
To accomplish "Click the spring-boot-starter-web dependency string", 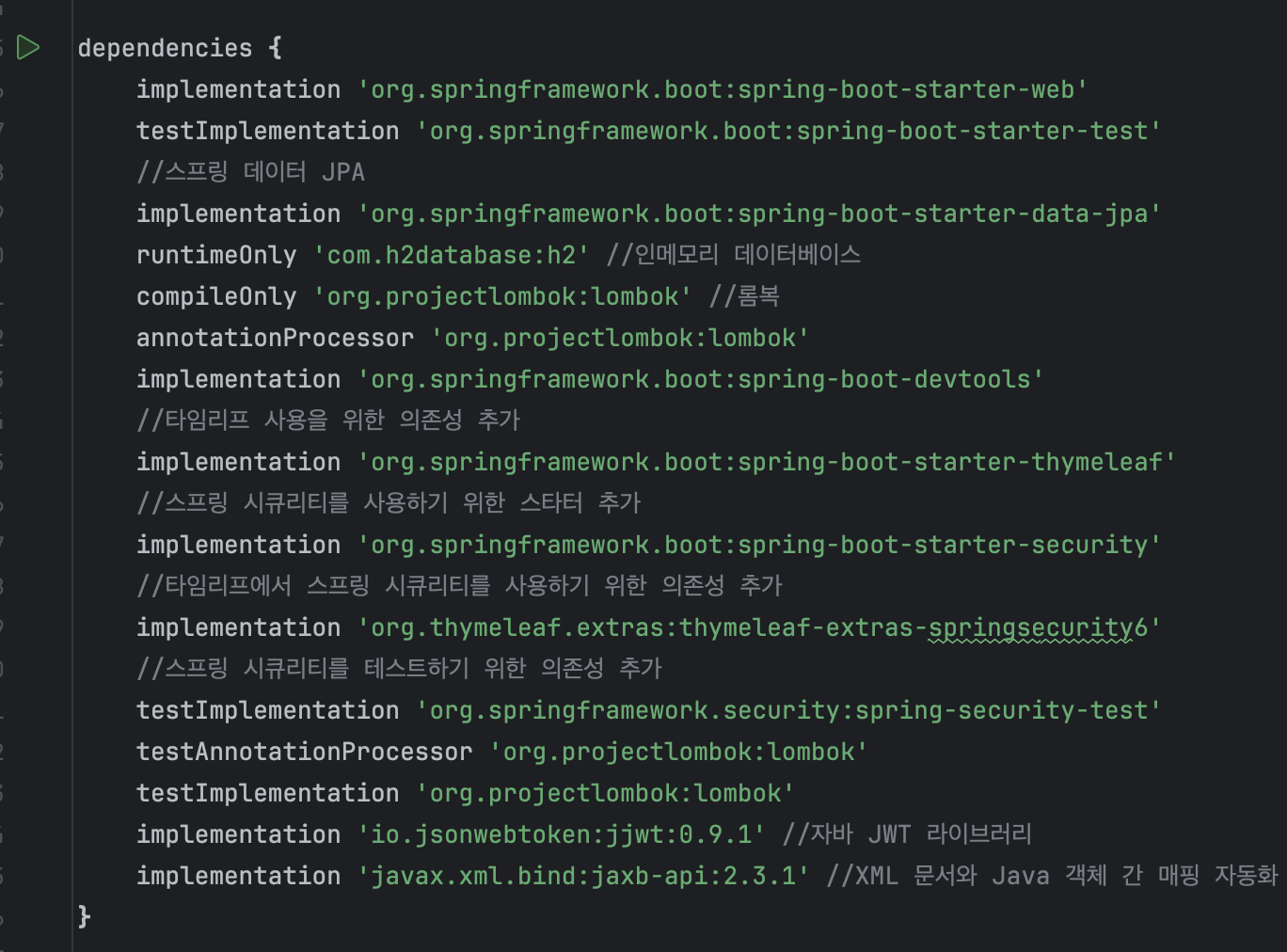I will pyautogui.click(x=723, y=89).
